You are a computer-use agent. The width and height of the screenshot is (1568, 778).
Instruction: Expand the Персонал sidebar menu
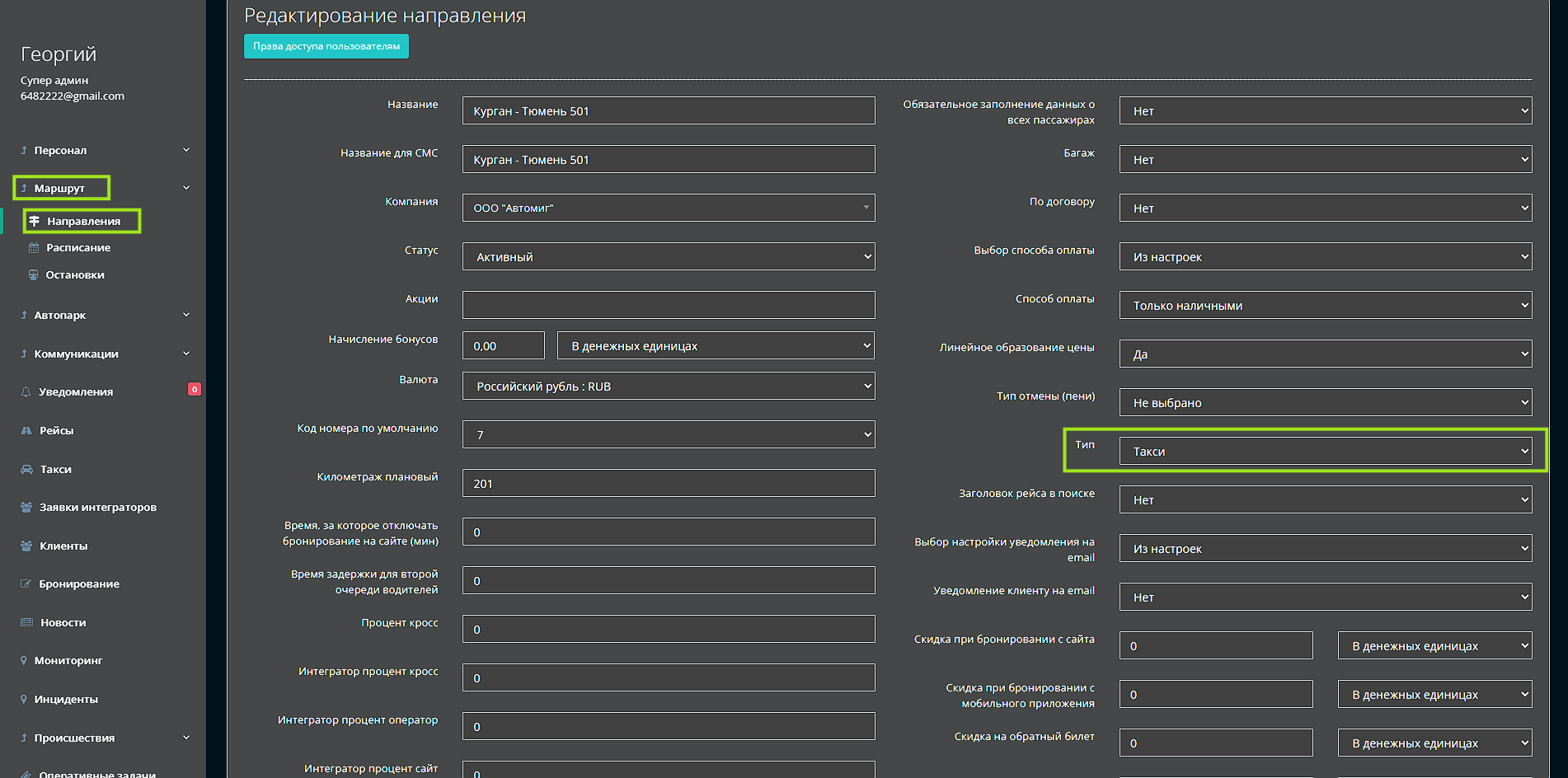105,151
